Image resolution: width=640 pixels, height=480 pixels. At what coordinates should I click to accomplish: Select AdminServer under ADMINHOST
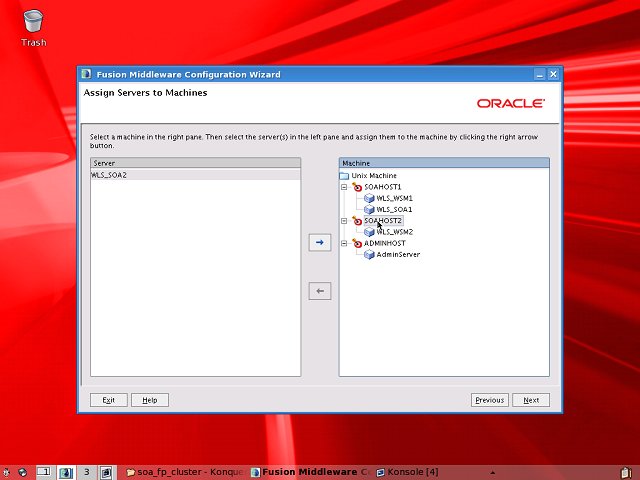coord(398,254)
